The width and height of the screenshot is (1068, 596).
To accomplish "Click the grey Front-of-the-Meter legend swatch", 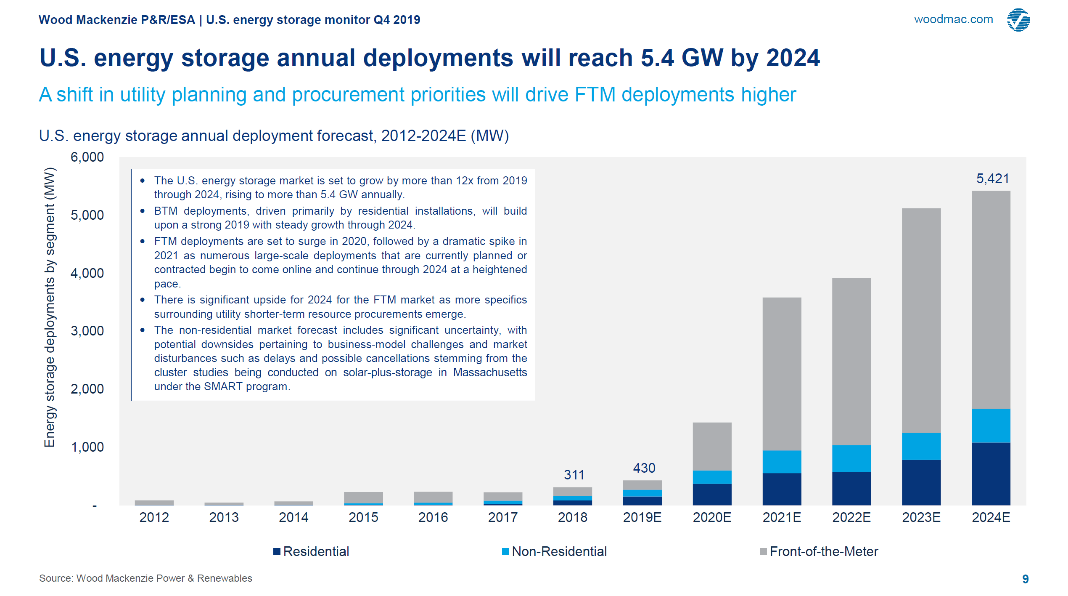I will 764,552.
